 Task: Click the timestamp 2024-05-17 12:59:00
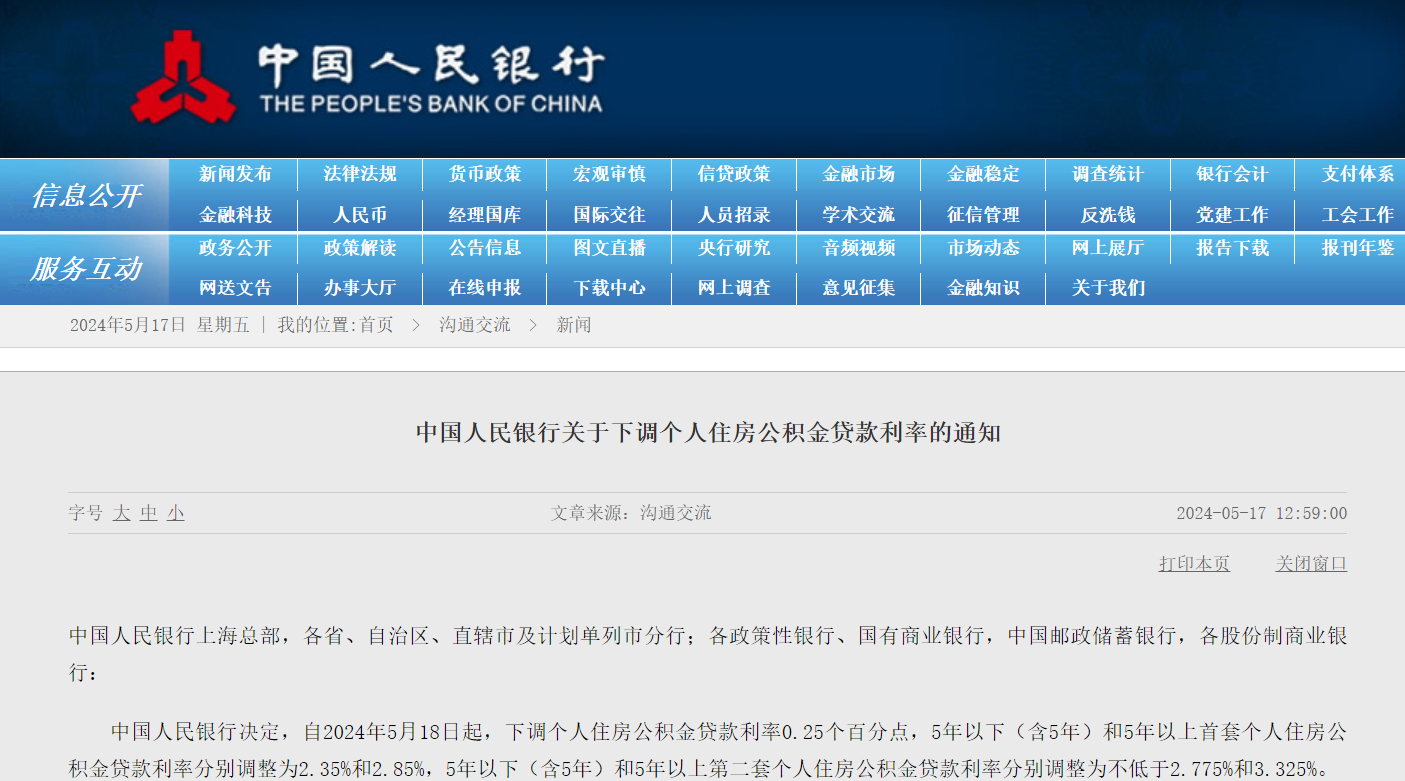(x=1261, y=513)
